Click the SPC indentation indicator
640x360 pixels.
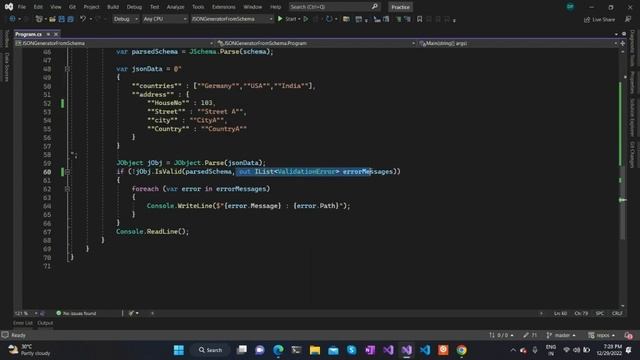point(600,313)
